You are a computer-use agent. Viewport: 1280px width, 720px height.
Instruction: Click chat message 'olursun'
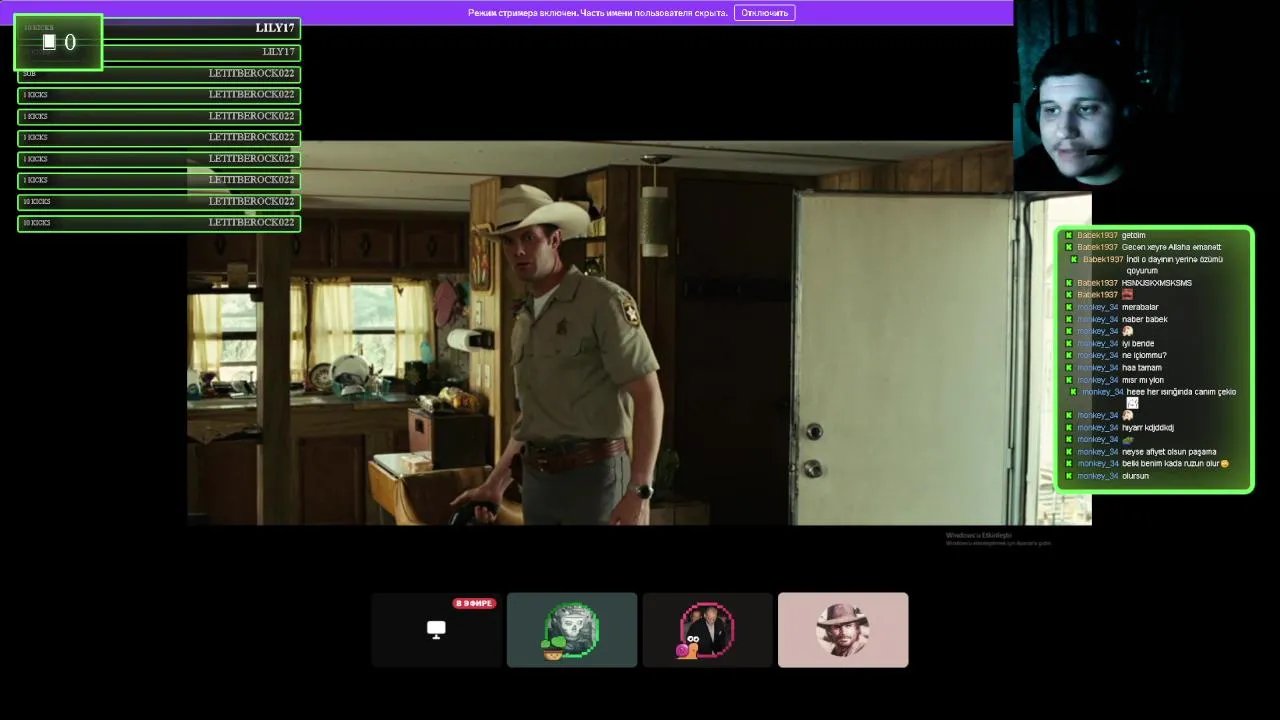(x=1135, y=476)
